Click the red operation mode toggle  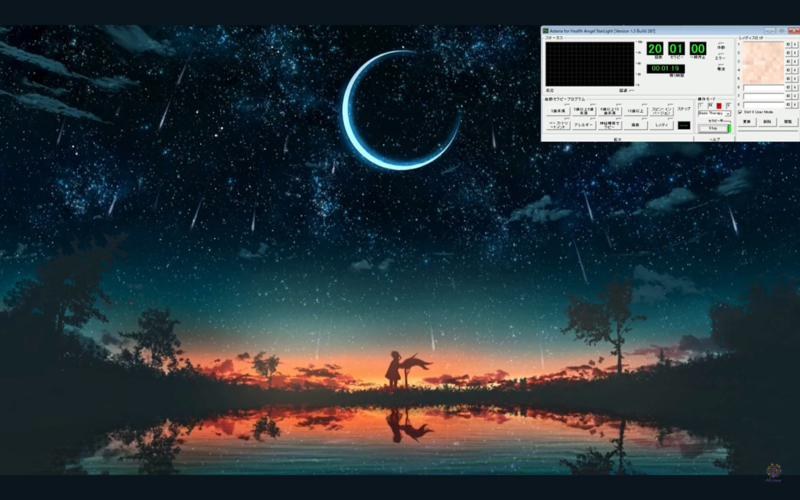[x=718, y=105]
